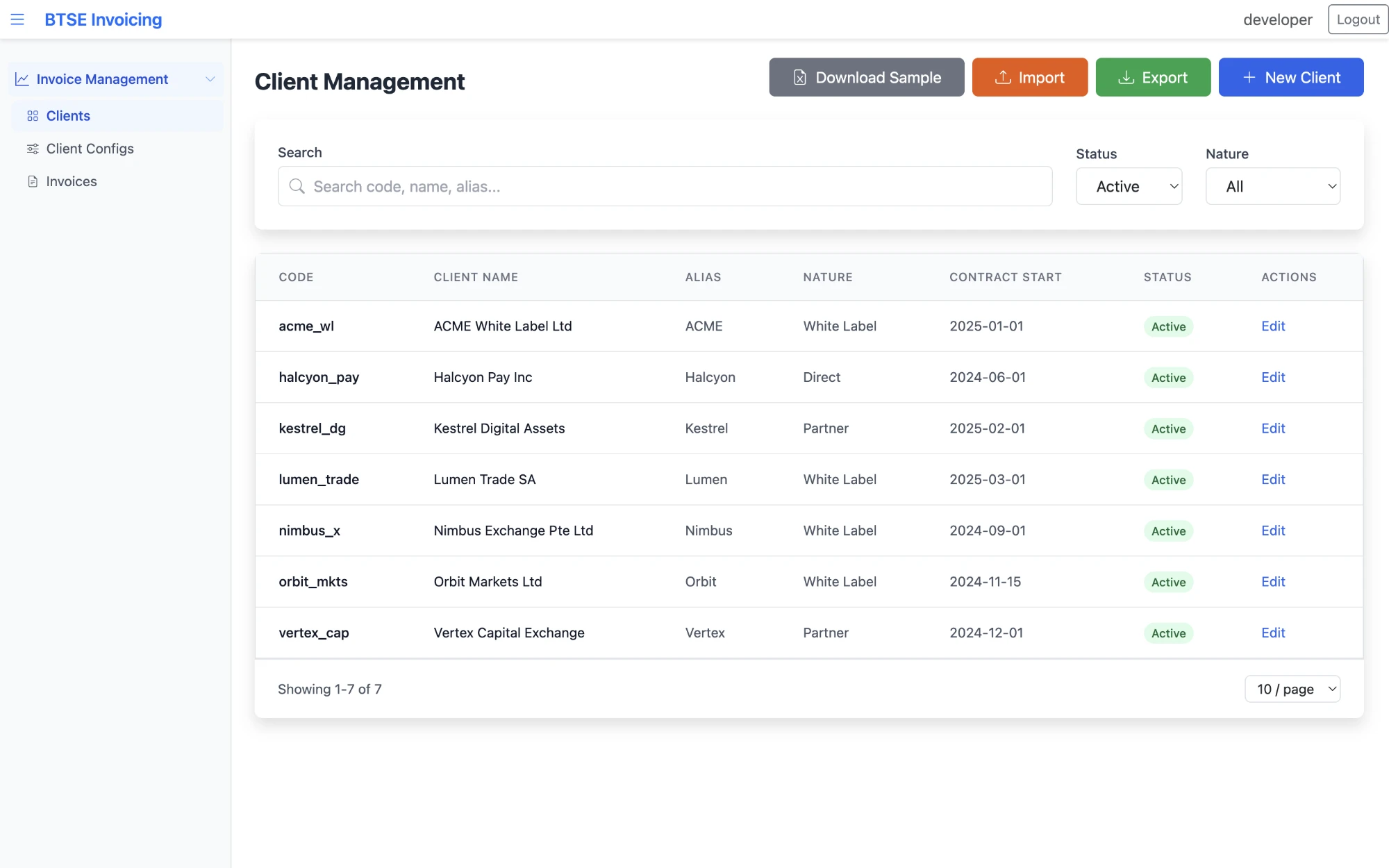Screen dimensions: 1389x868
Task: Click the Invoices document icon
Action: pyautogui.click(x=33, y=181)
